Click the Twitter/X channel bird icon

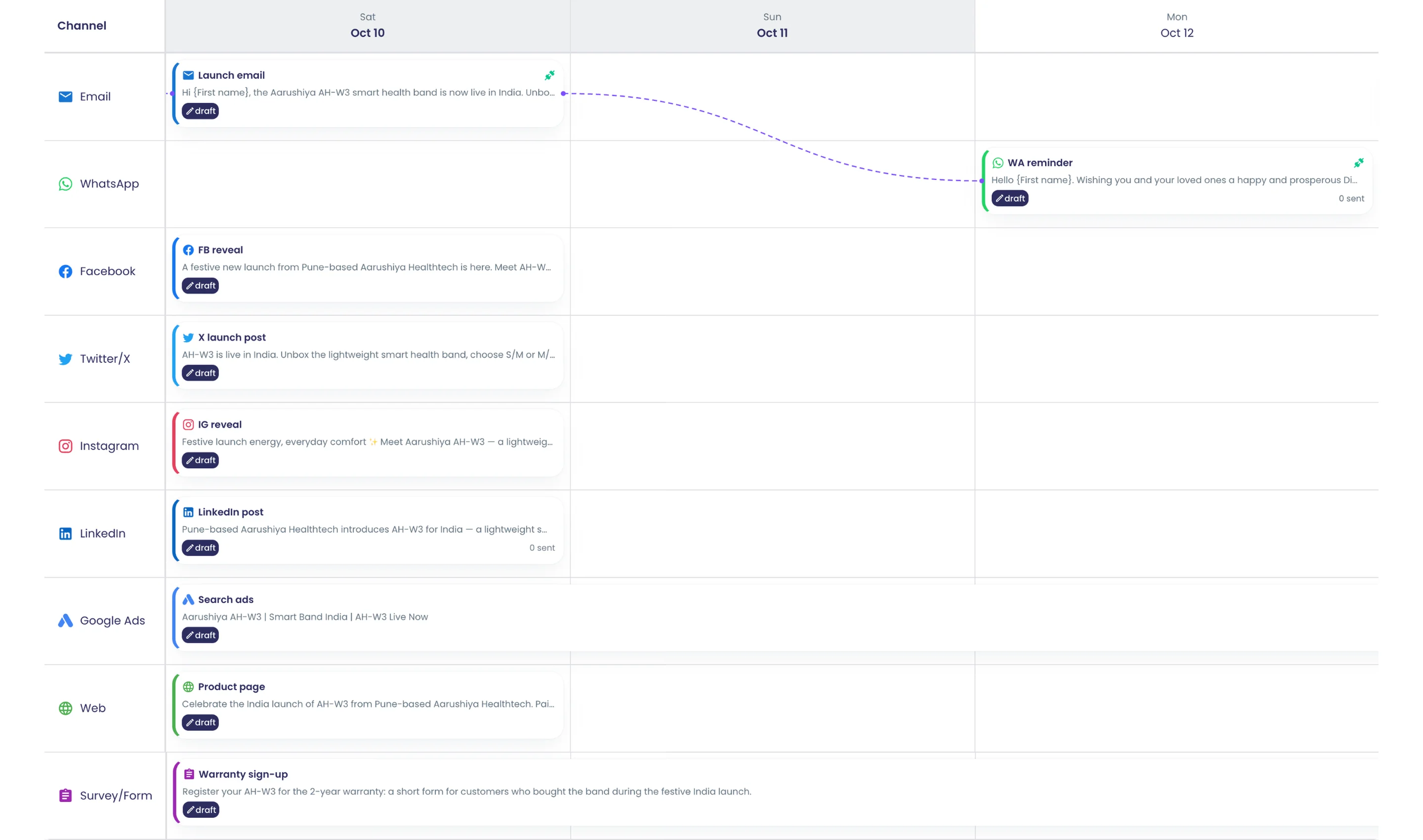pyautogui.click(x=66, y=359)
